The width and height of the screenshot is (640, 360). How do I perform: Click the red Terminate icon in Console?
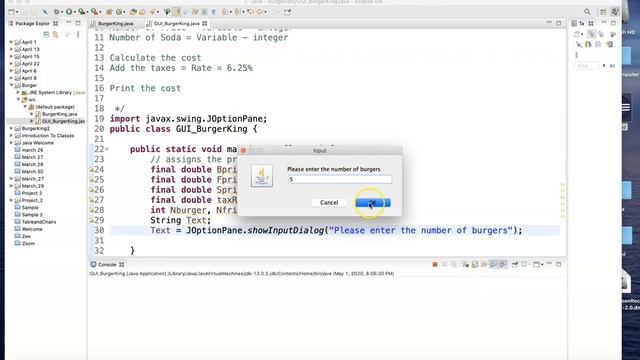click(x=435, y=264)
